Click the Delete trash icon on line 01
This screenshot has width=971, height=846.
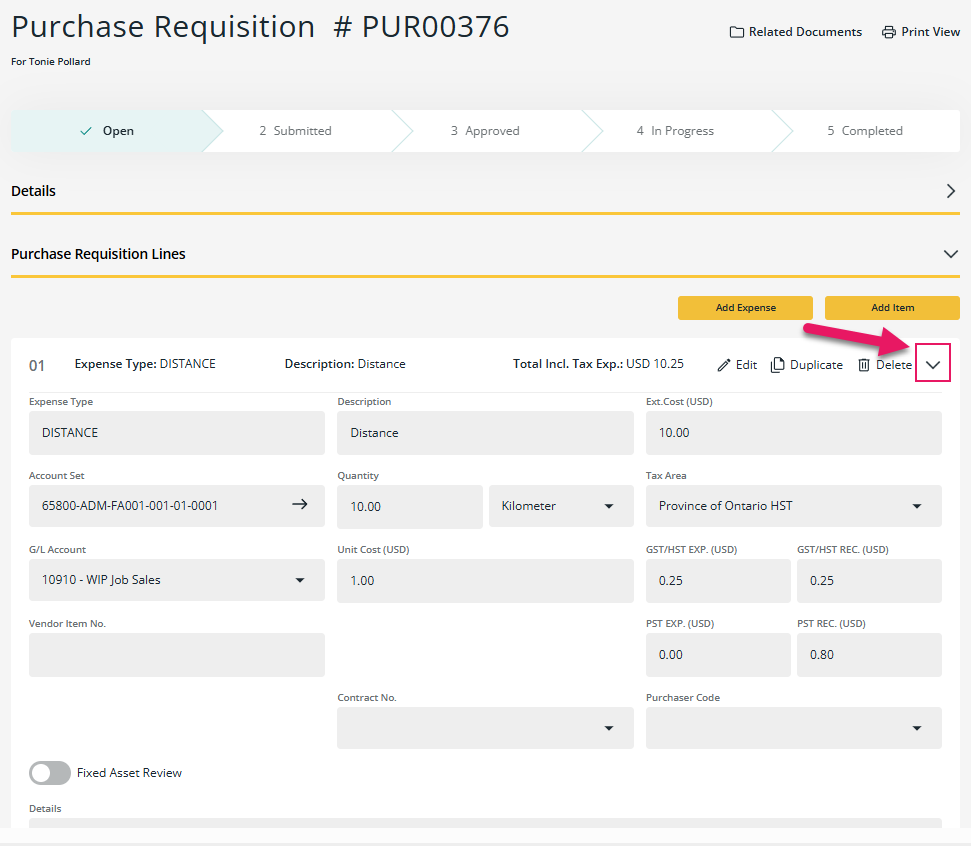click(x=864, y=365)
